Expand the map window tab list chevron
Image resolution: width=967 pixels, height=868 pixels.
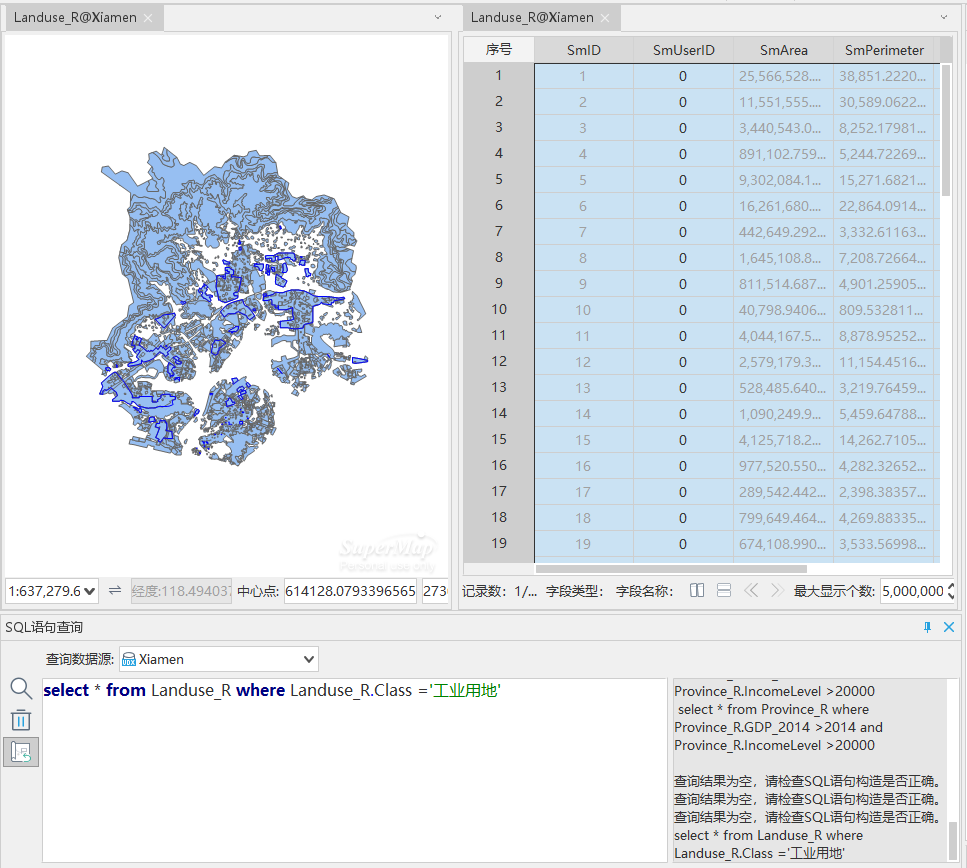pos(437,17)
